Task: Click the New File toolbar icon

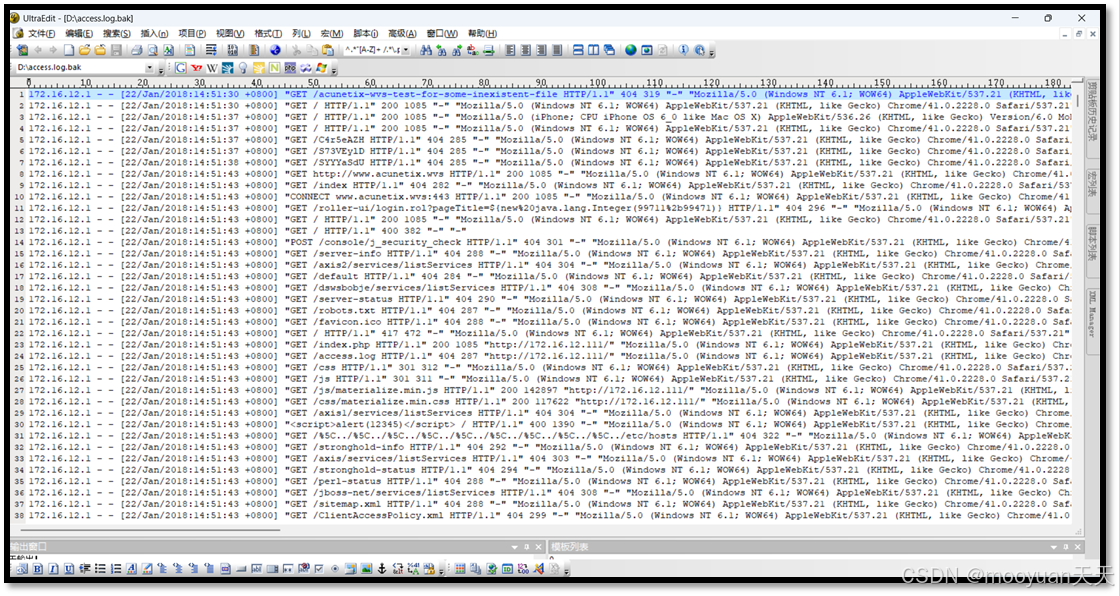Action: 69,50
